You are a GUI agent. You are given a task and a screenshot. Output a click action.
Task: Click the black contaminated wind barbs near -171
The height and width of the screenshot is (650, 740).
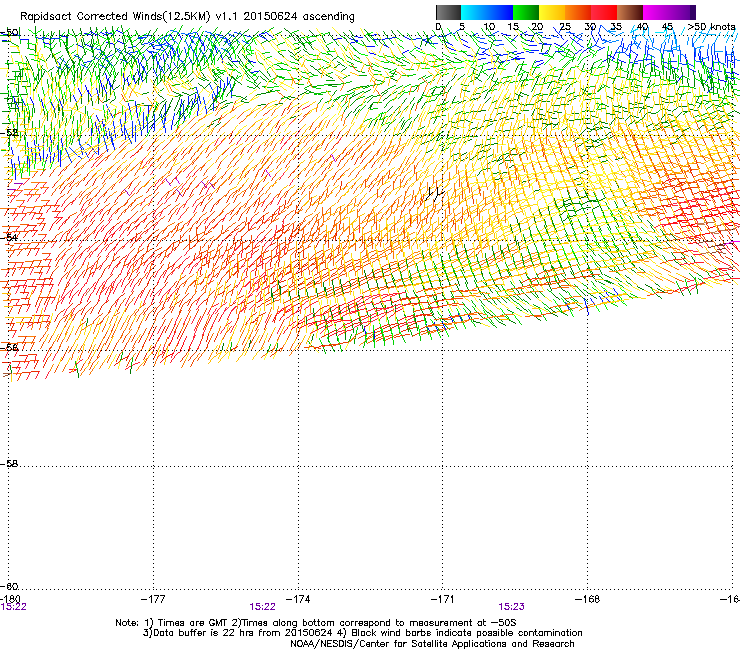click(x=434, y=193)
